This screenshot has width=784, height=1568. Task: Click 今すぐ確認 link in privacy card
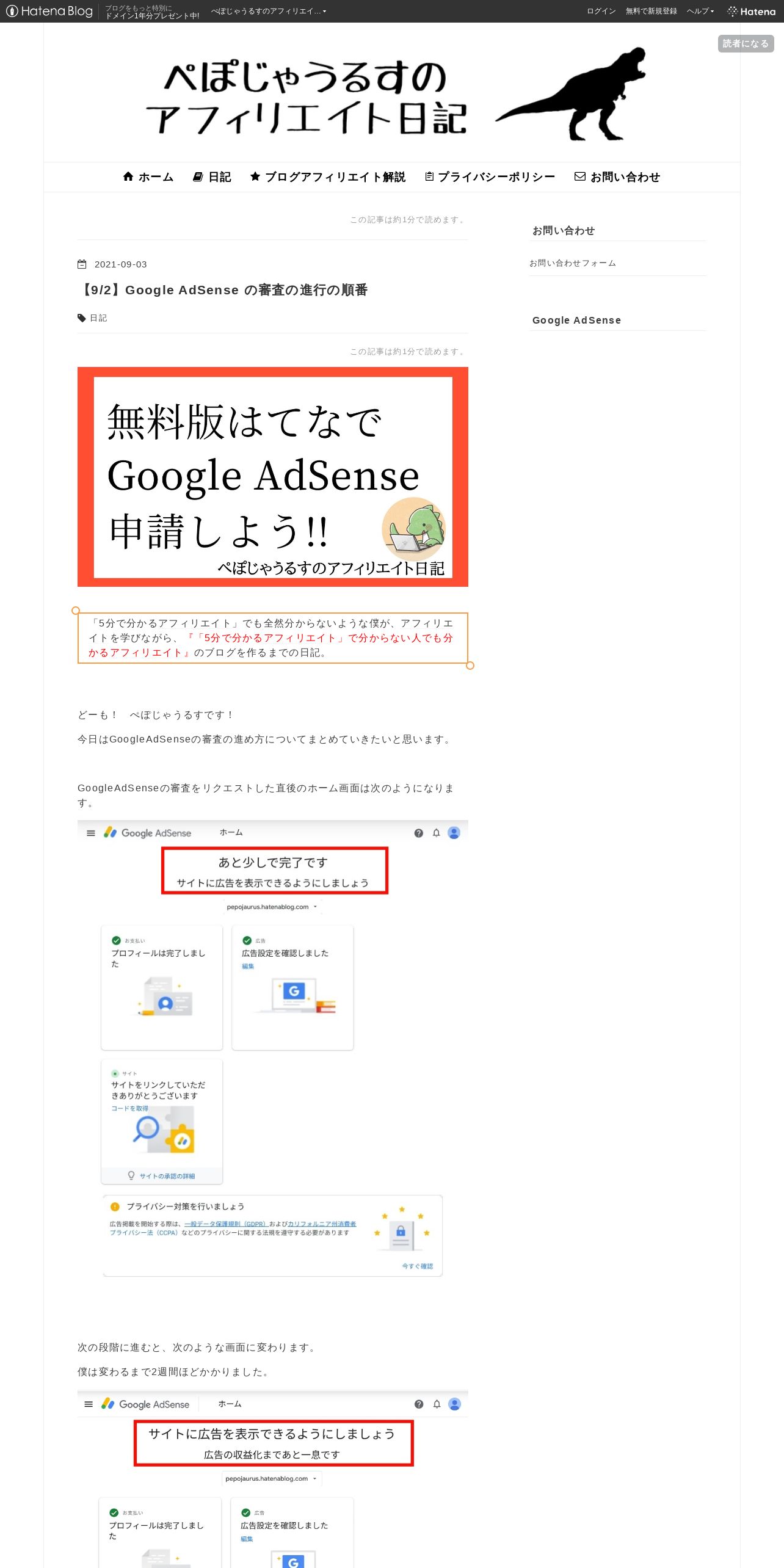pos(417,1266)
